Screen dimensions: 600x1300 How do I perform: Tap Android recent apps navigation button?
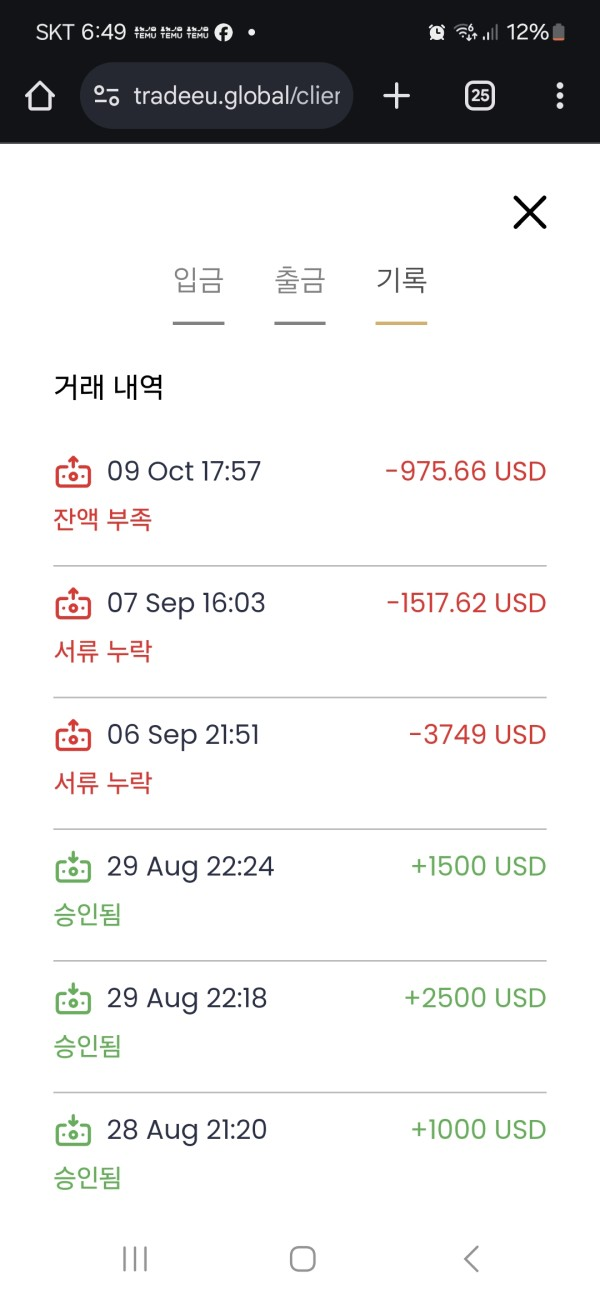pyautogui.click(x=135, y=1259)
